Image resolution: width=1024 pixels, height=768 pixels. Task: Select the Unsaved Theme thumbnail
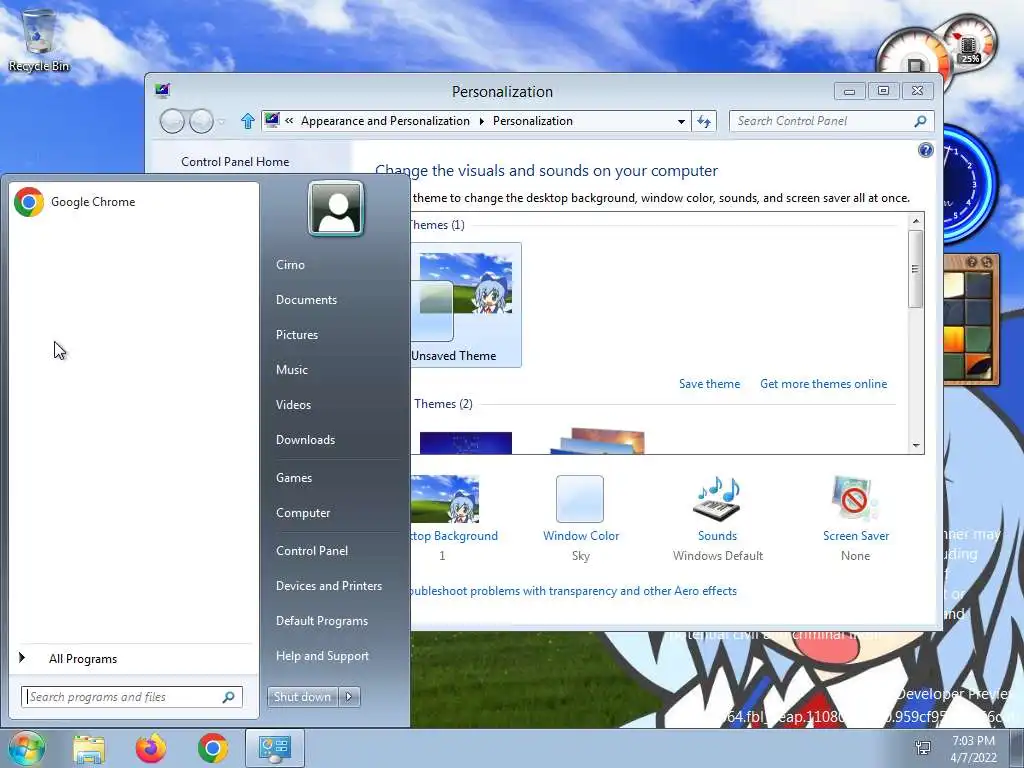(466, 305)
